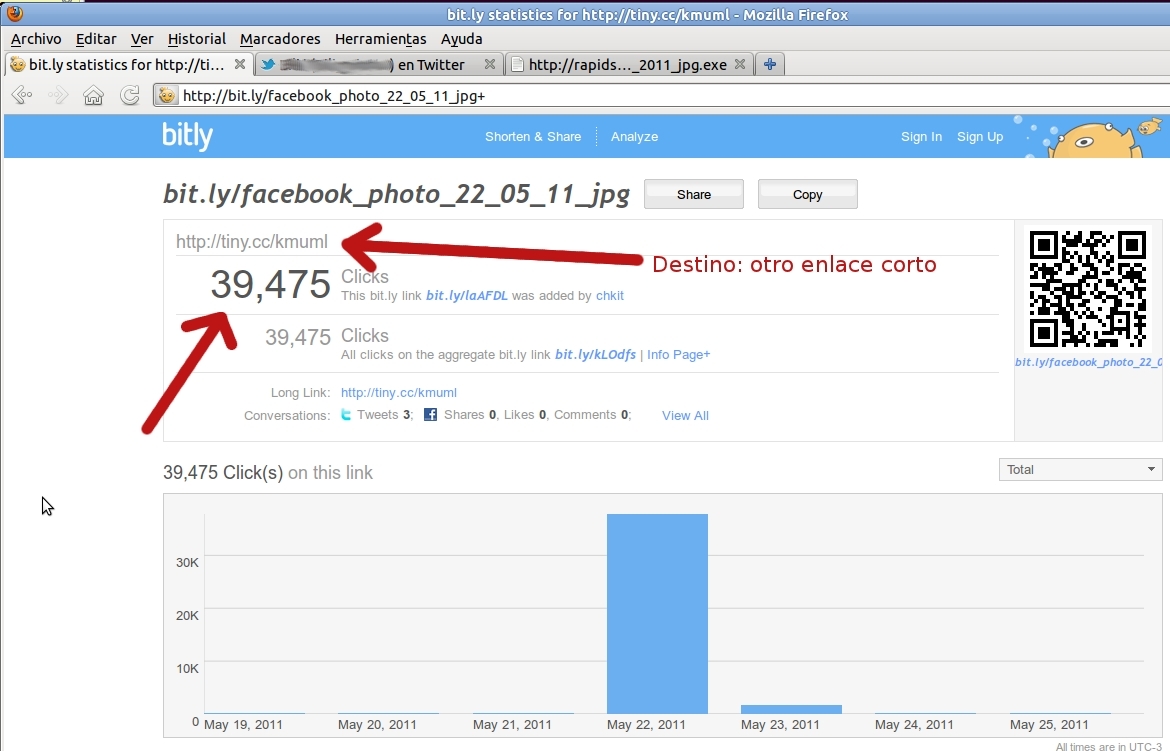Open the Historial menu

point(196,39)
